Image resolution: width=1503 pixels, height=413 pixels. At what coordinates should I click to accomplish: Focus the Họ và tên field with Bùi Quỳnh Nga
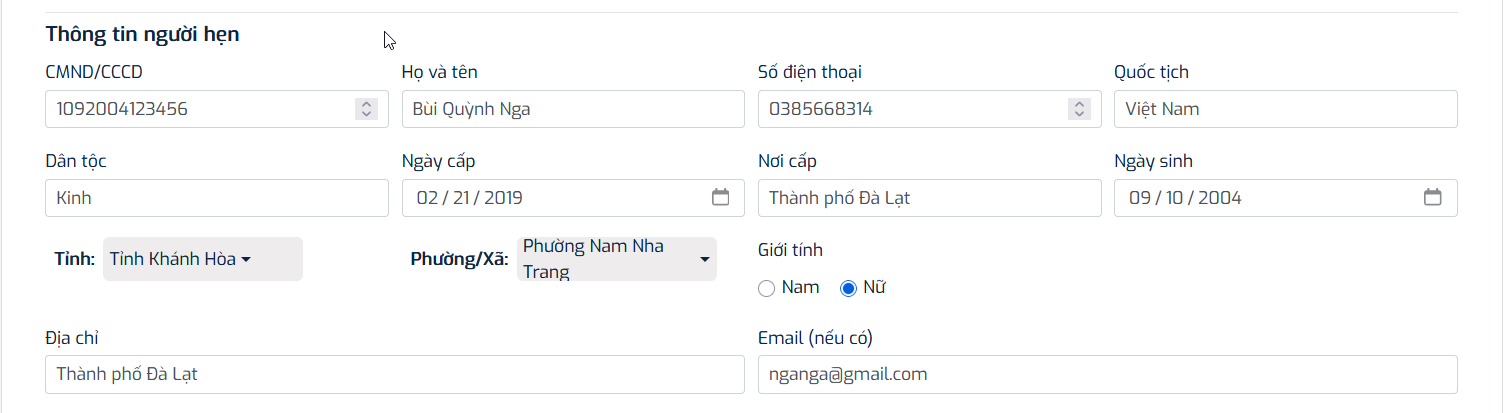pyautogui.click(x=572, y=109)
